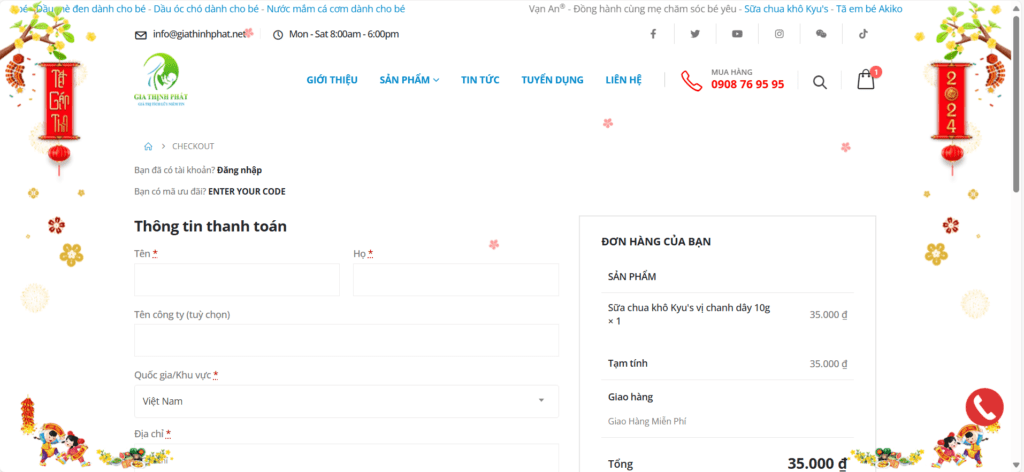1024x472 pixels.
Task: Open the shopping bag cart icon
Action: [x=866, y=81]
